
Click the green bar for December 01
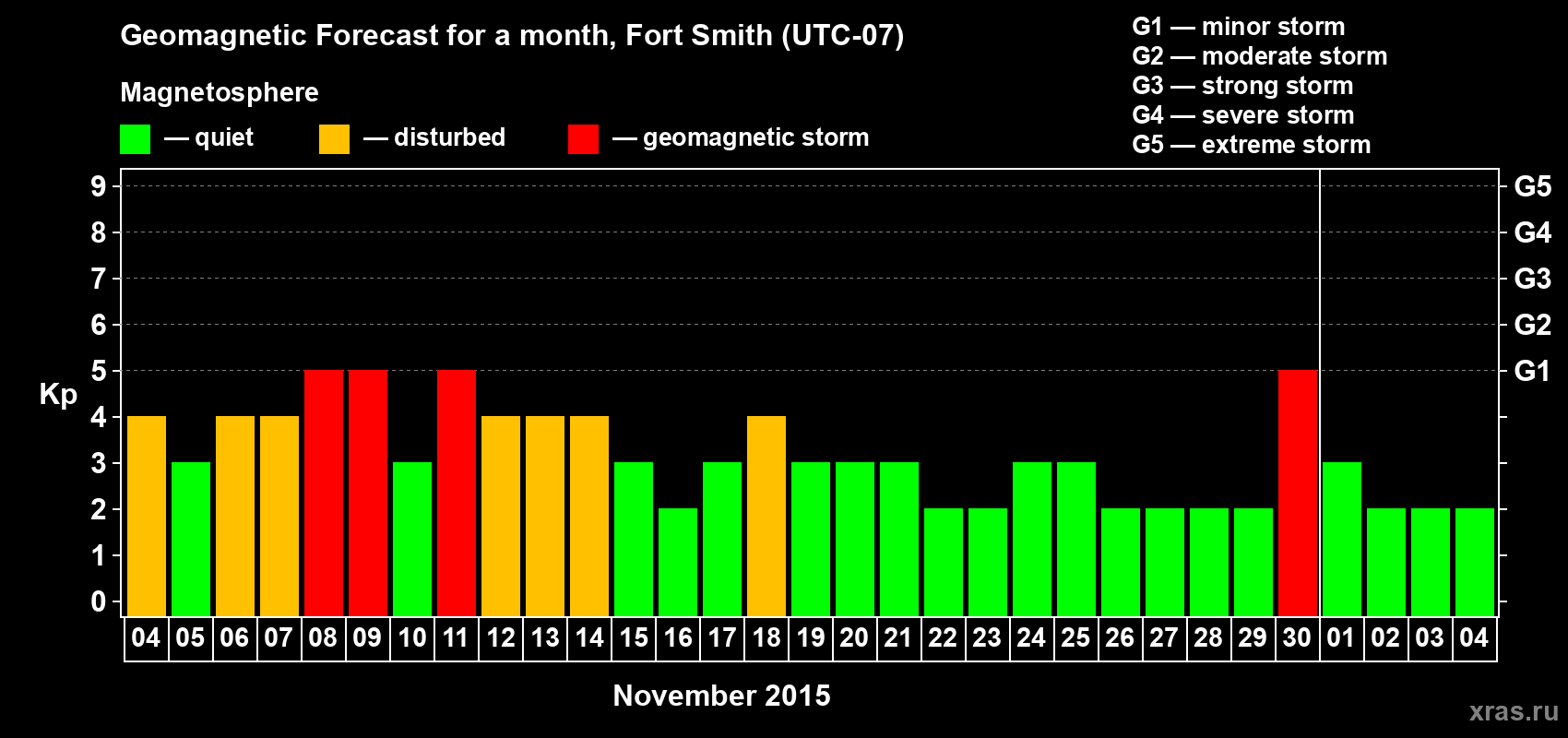pyautogui.click(x=1342, y=539)
